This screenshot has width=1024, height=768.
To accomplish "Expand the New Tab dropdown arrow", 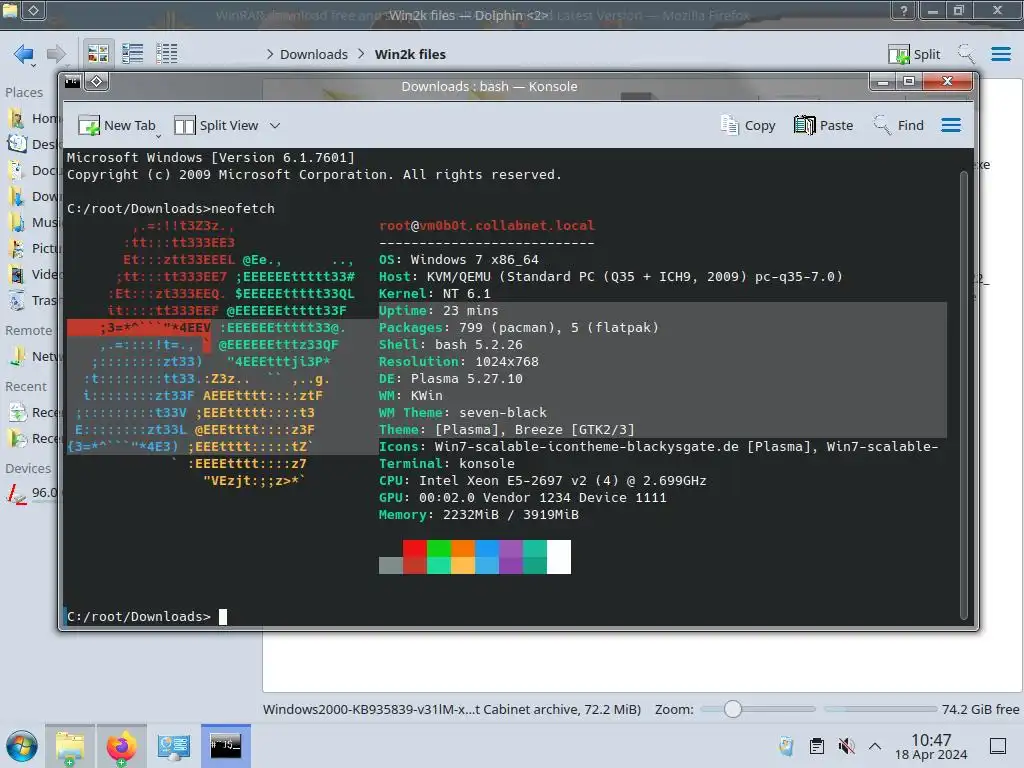I will (x=158, y=136).
